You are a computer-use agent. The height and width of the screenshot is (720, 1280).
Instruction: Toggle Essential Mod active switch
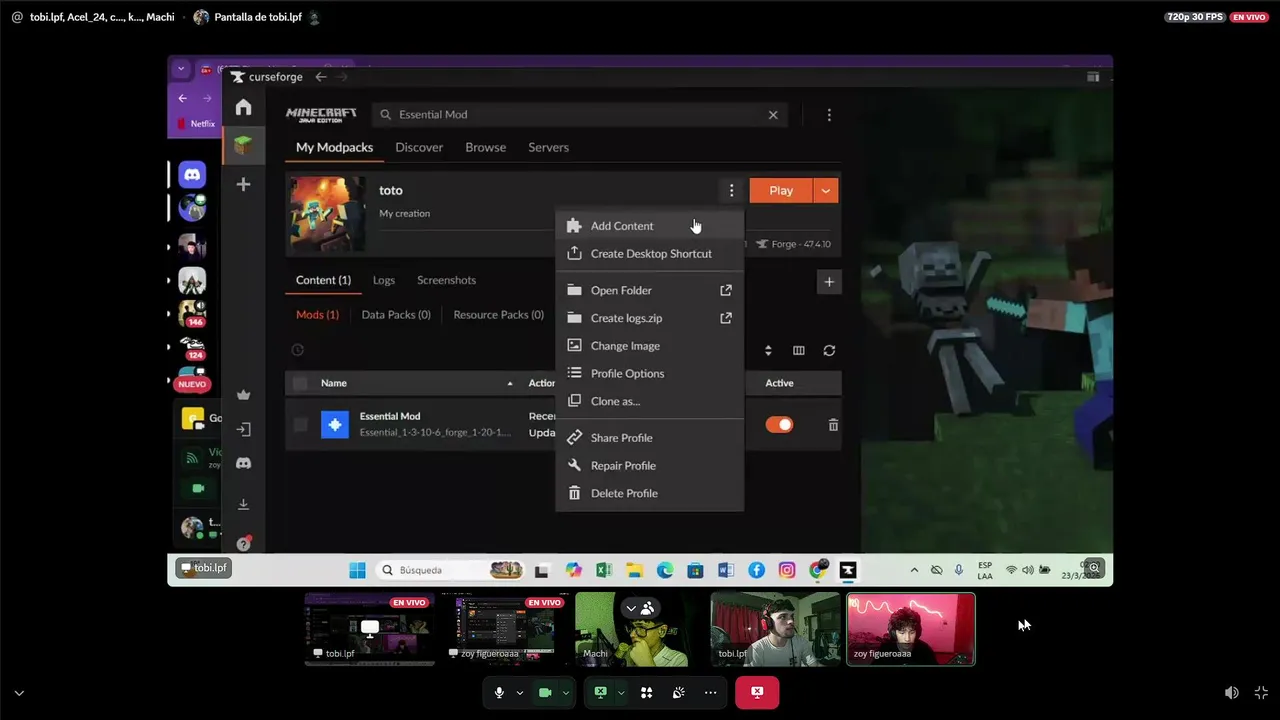click(779, 425)
